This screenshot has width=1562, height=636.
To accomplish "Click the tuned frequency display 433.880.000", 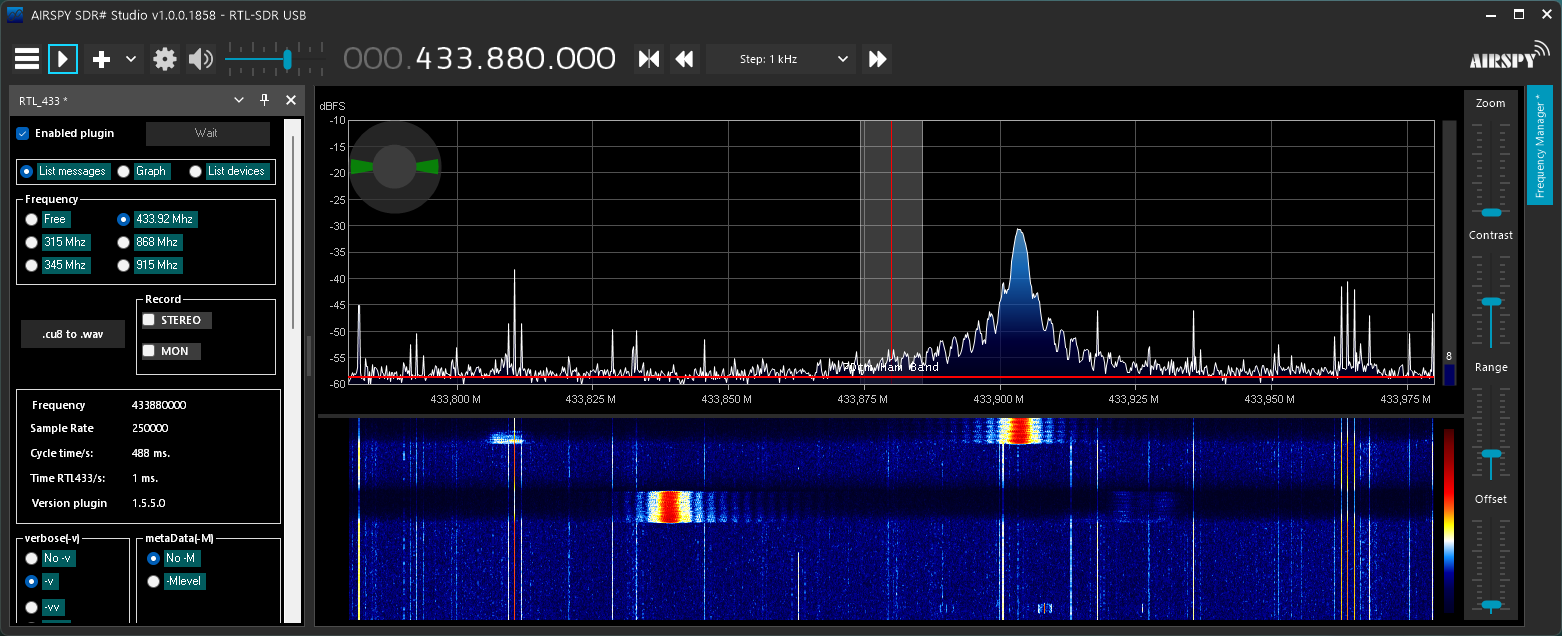I will 480,59.
